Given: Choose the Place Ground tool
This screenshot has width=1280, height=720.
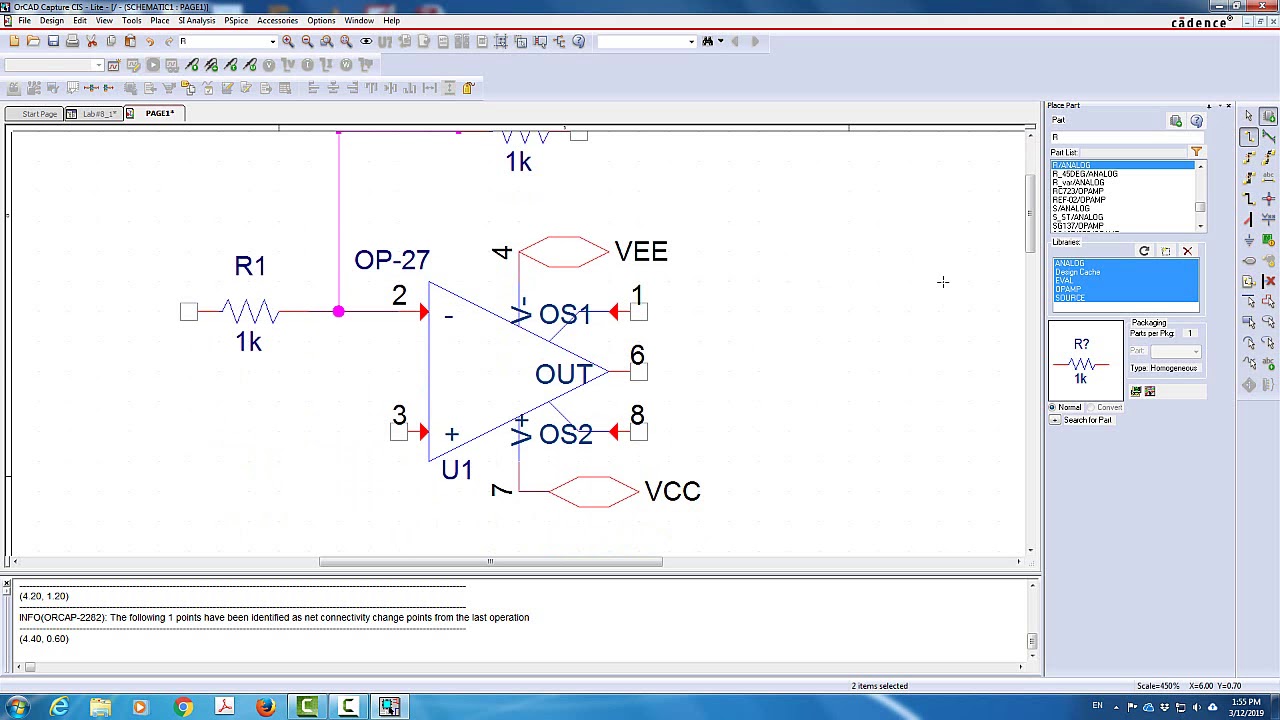Looking at the screenshot, I should 1249,240.
